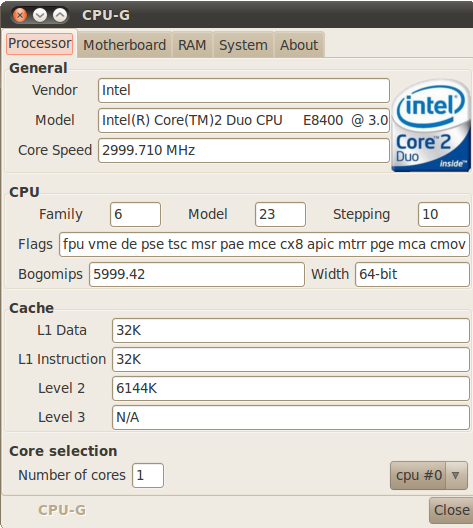Switch to the Motherboard tab

pyautogui.click(x=125, y=45)
